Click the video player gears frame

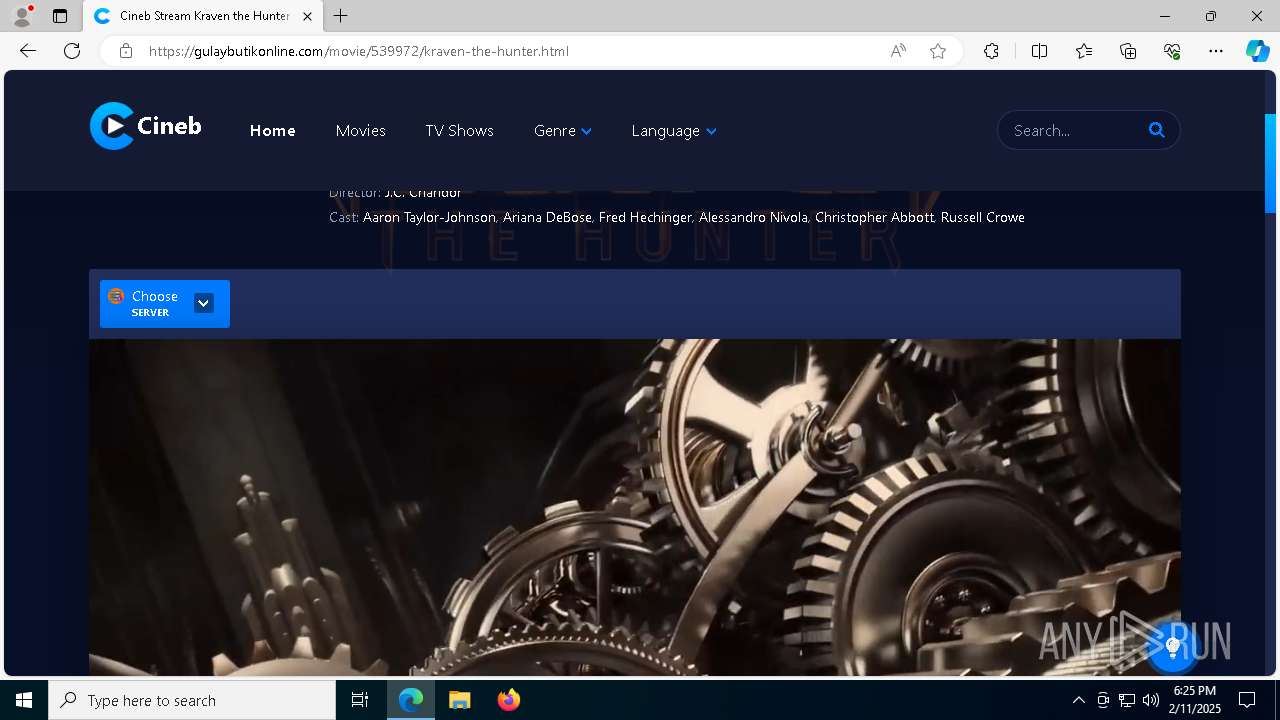[x=635, y=507]
